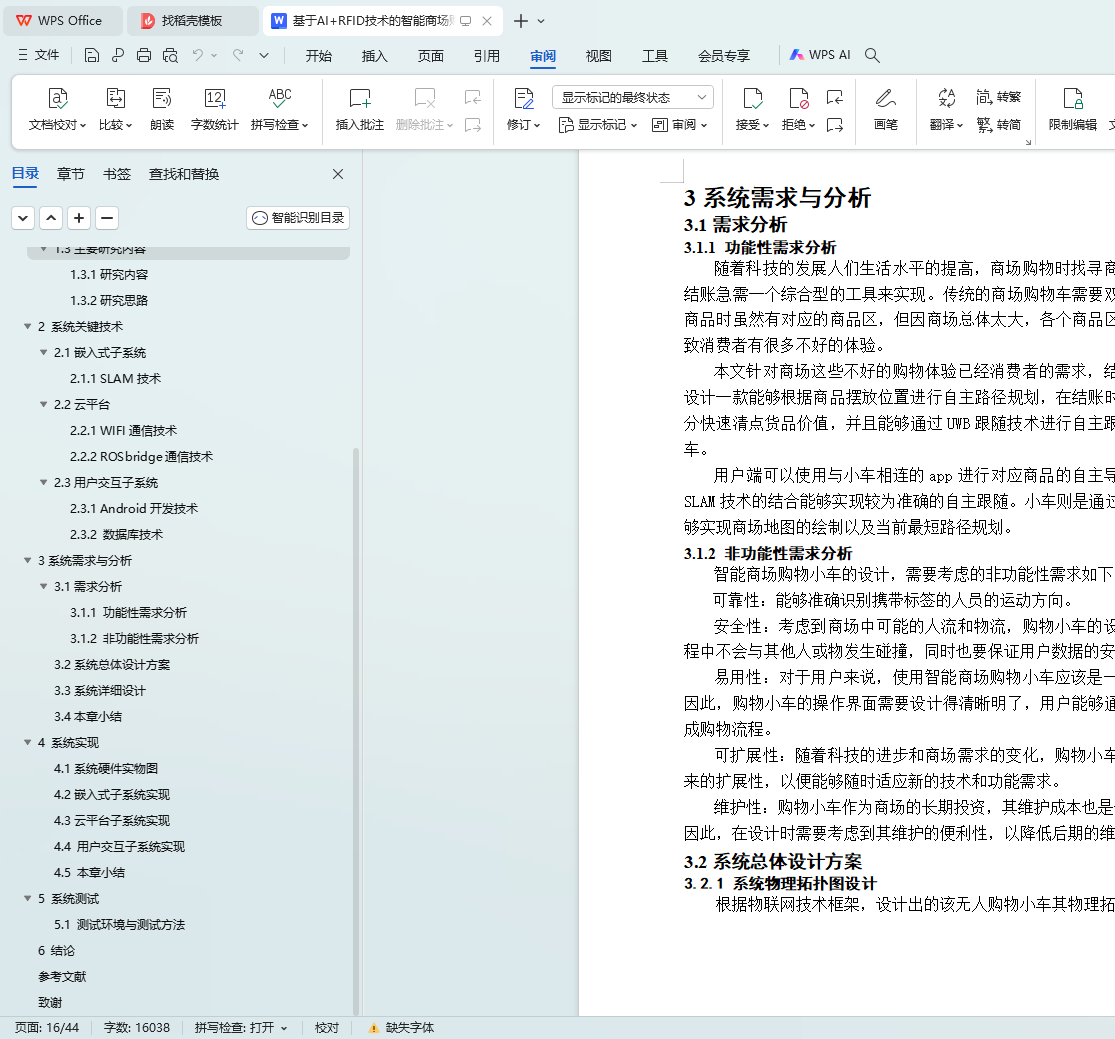Collapse the 4 系统实现 node

point(28,742)
